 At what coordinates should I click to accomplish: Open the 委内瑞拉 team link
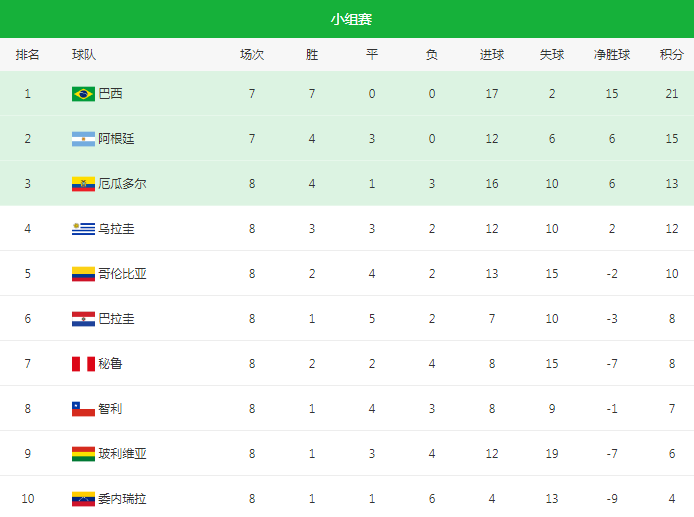click(x=123, y=498)
